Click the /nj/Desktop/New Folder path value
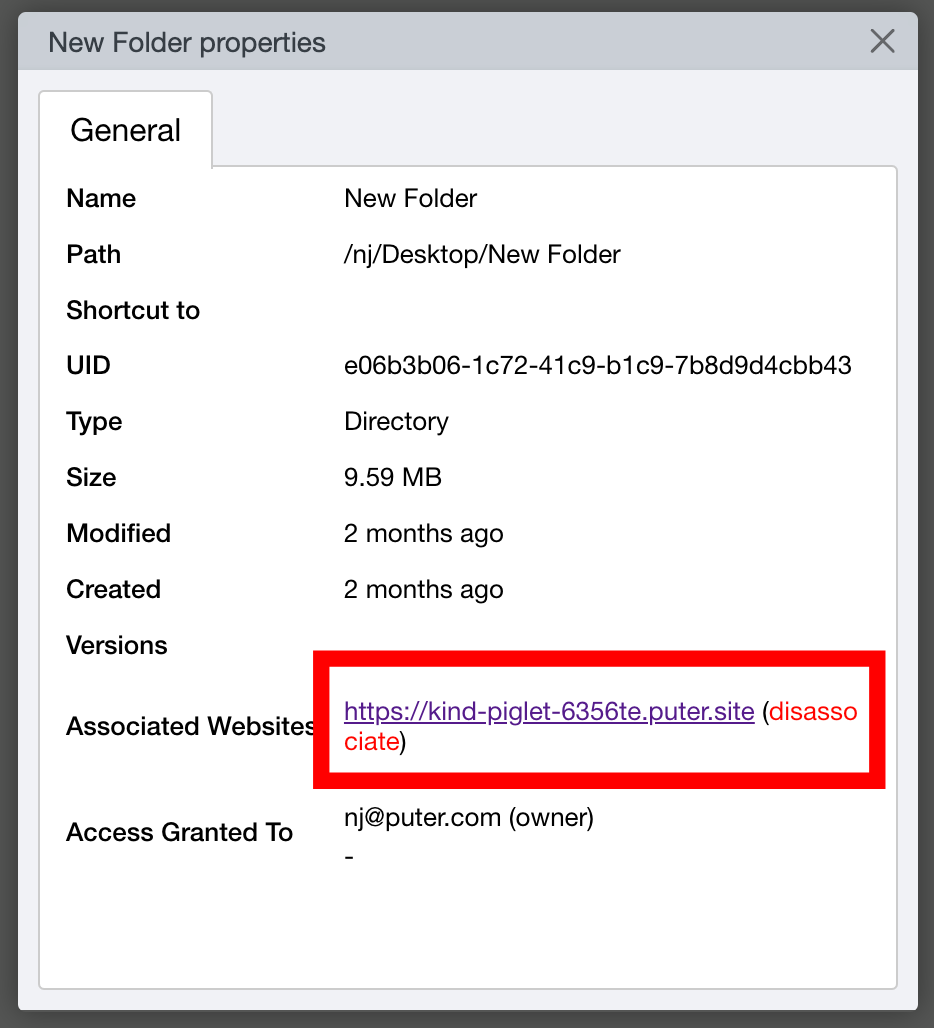 [x=482, y=254]
